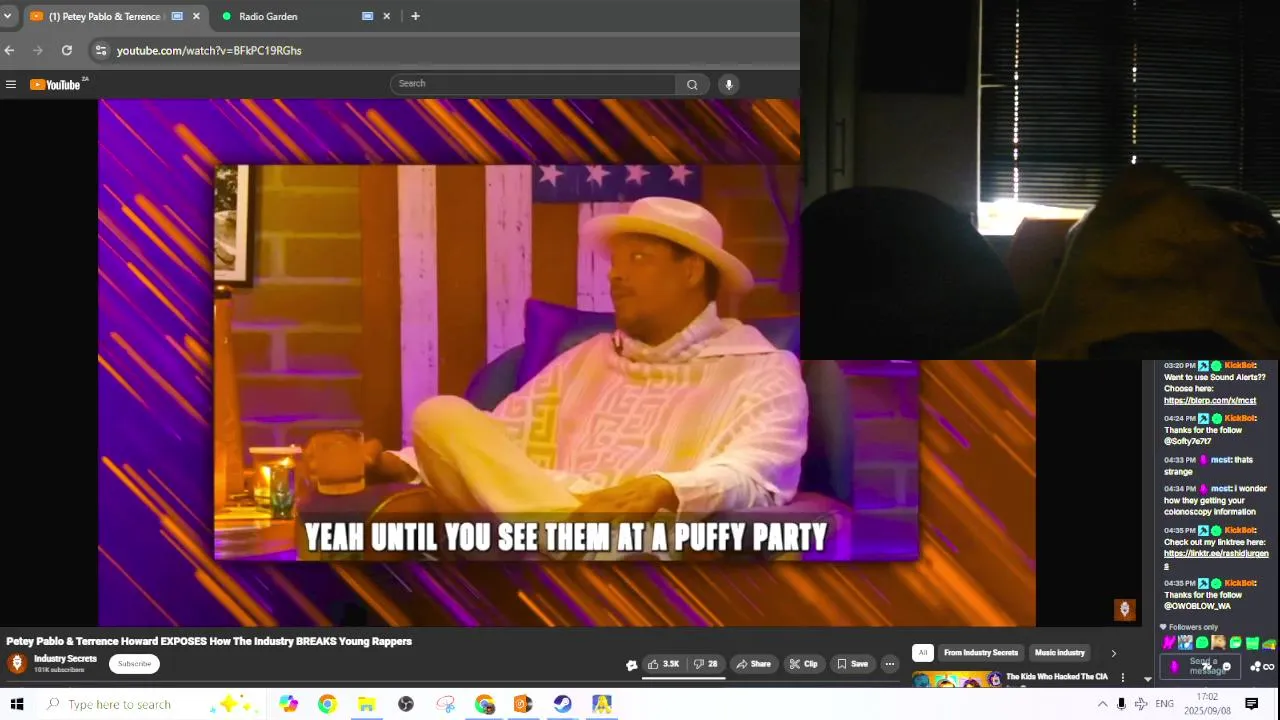Open File Explorer from the taskbar

366,704
